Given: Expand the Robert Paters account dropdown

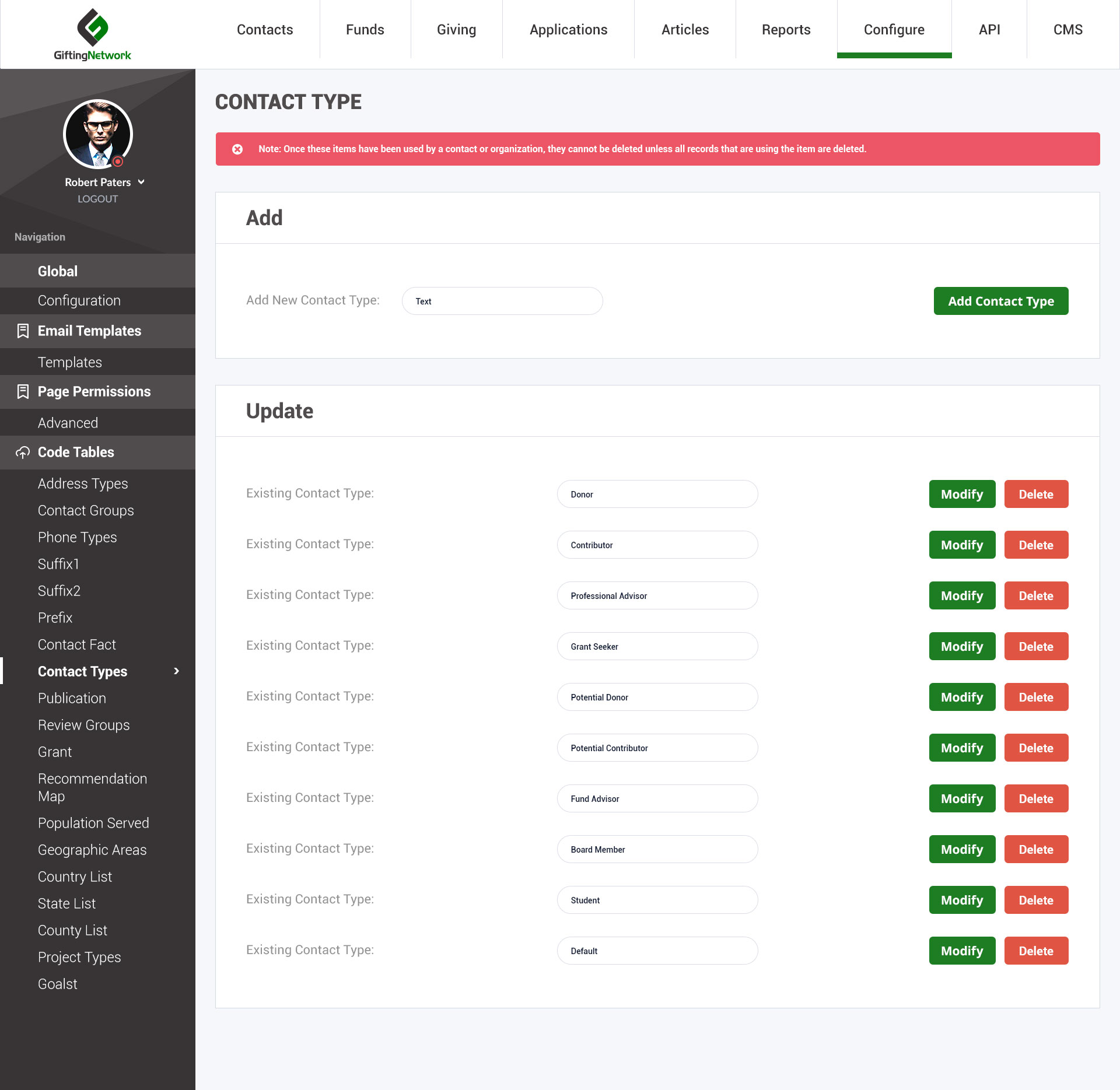Looking at the screenshot, I should pos(141,182).
